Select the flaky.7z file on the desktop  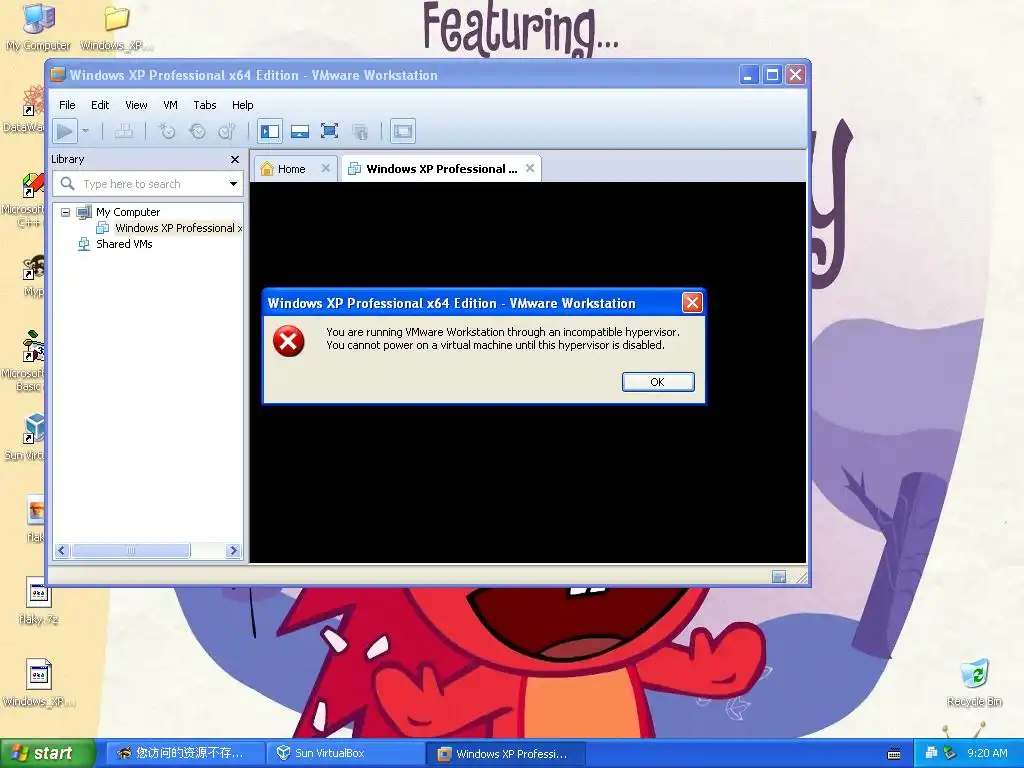click(x=39, y=601)
